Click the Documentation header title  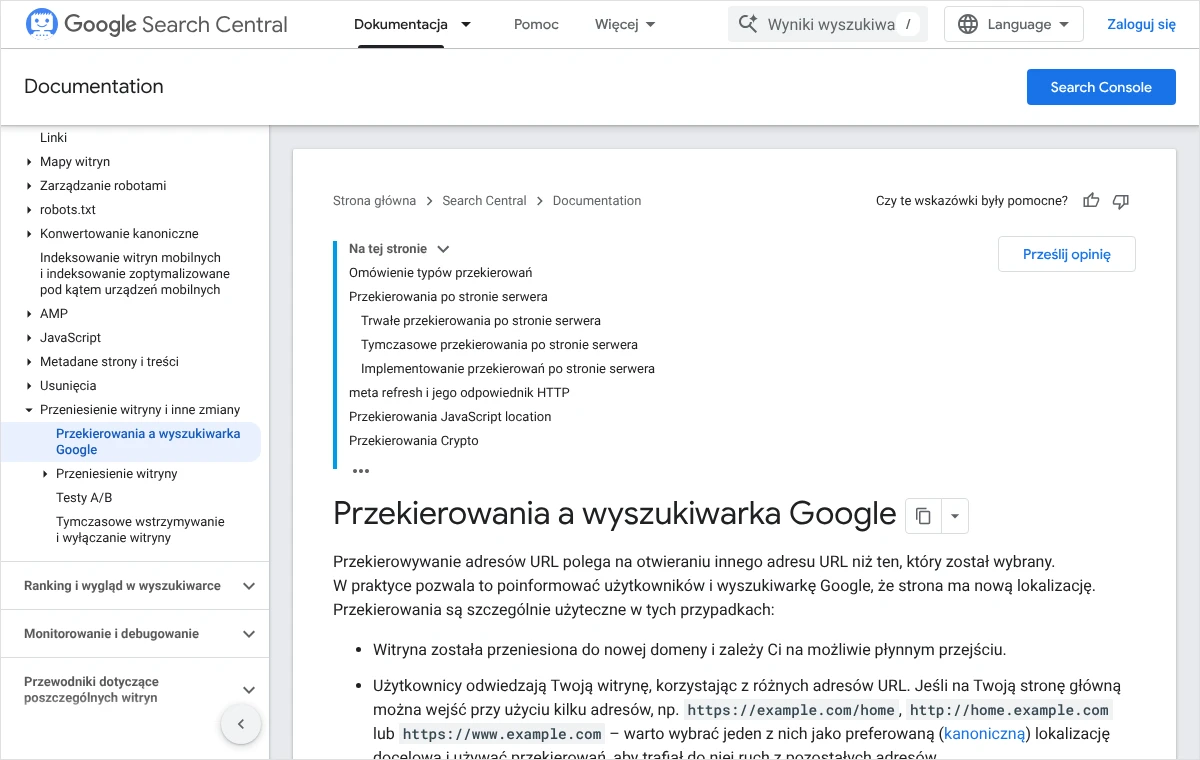(x=94, y=87)
